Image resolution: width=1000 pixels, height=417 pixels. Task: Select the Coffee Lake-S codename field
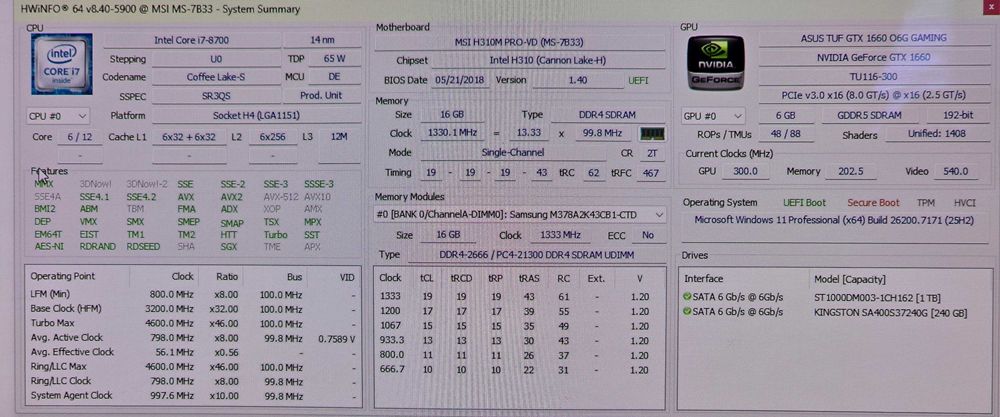[216, 77]
